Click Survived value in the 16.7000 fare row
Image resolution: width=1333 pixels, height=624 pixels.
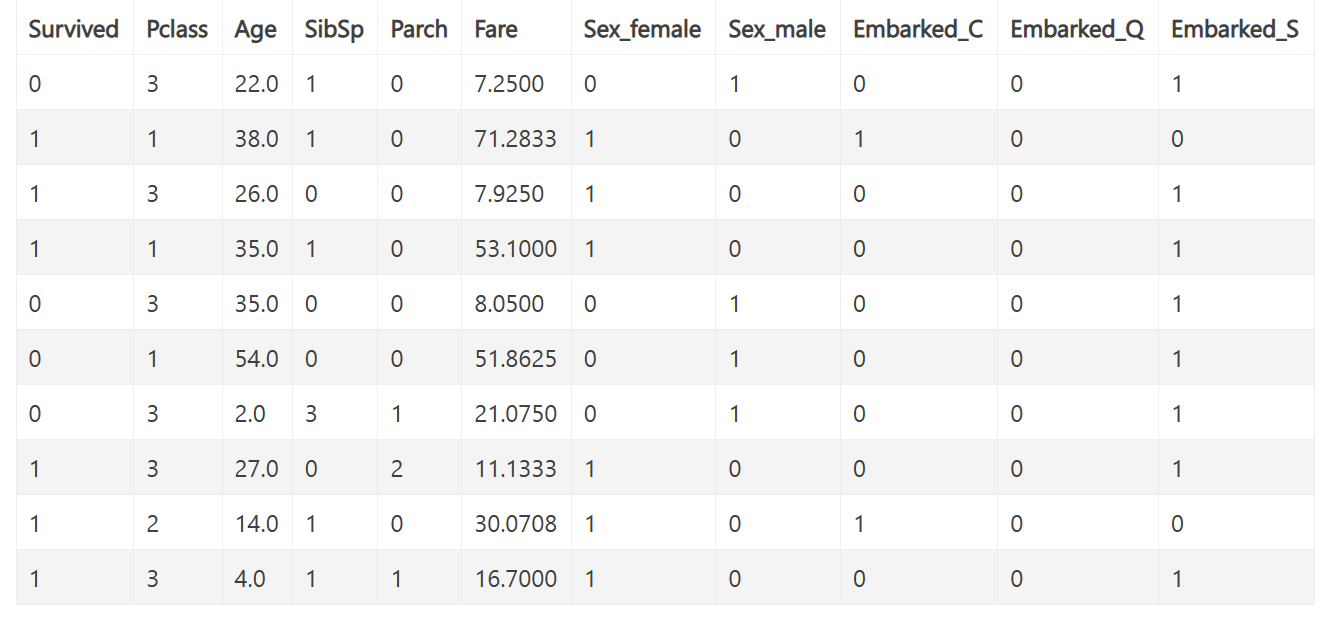tap(35, 578)
